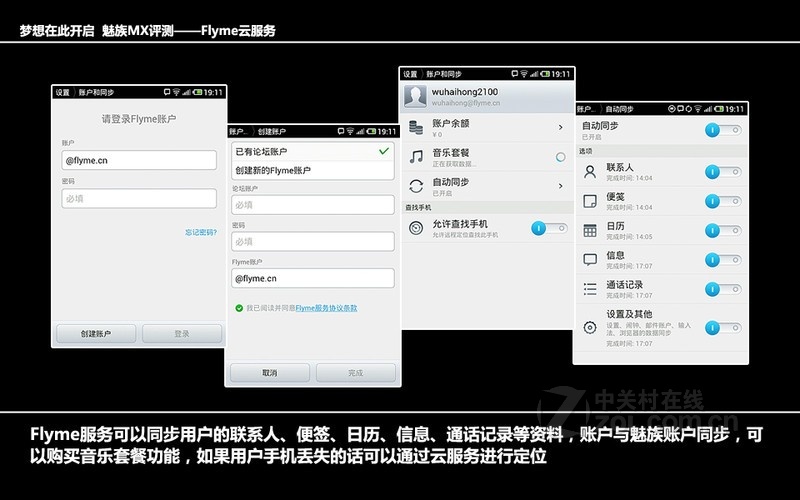Select 已有论坛账户 option

click(x=313, y=152)
